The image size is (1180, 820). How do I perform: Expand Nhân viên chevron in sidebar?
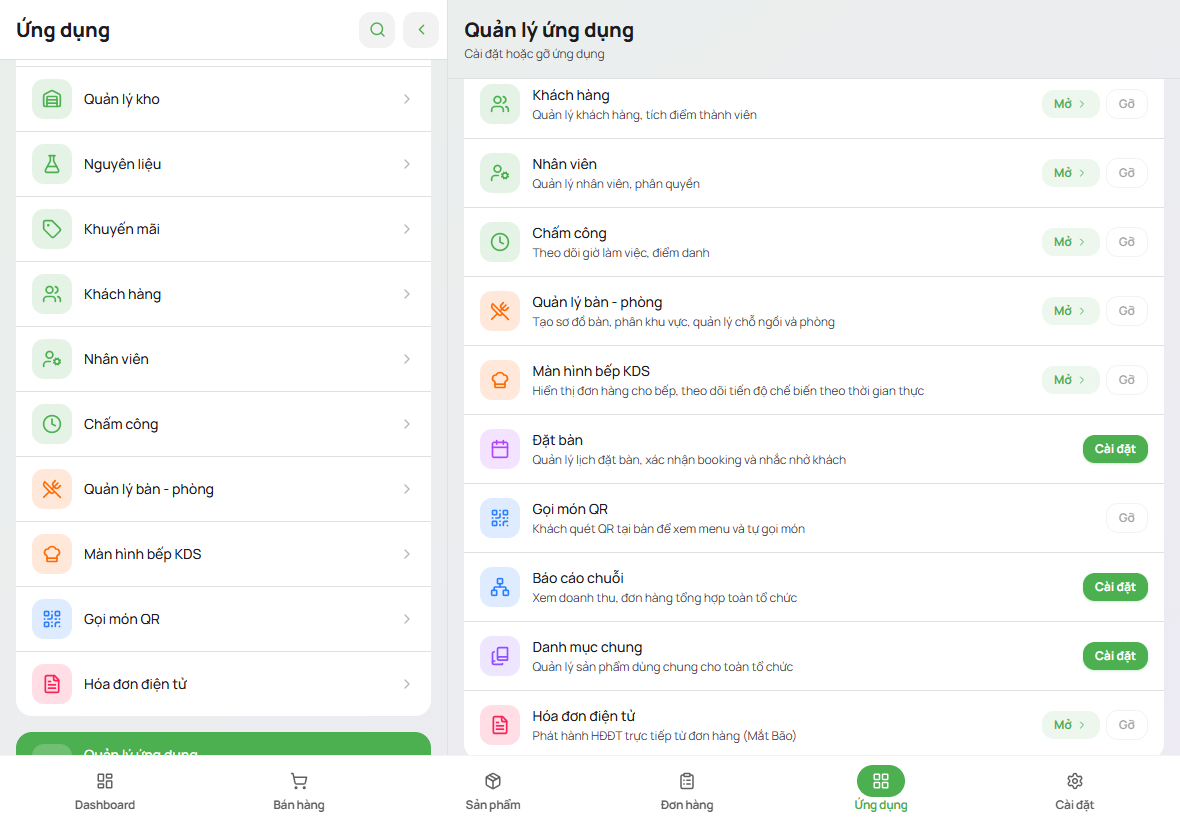(x=406, y=359)
